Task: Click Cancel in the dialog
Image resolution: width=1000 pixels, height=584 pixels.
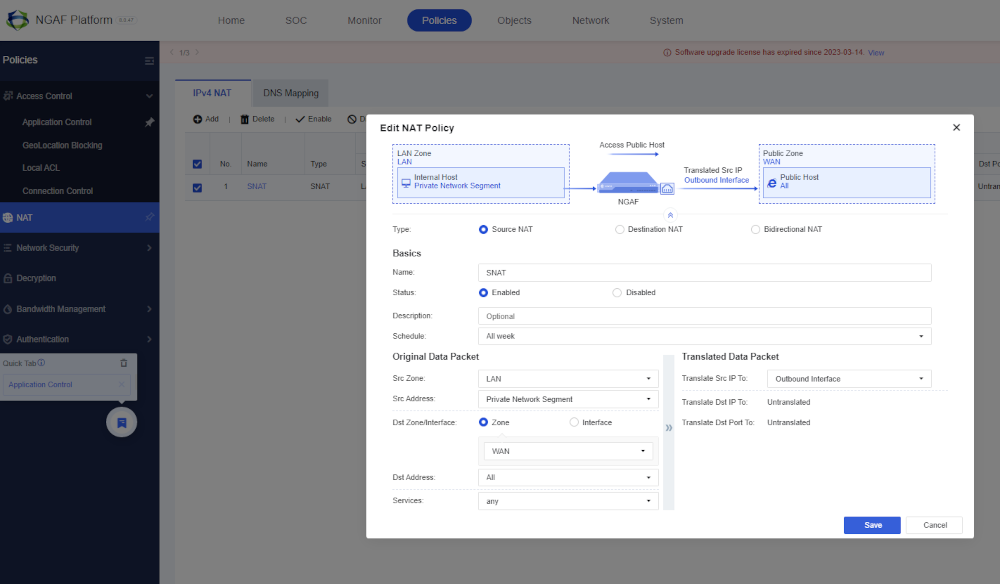Action: pyautogui.click(x=935, y=525)
